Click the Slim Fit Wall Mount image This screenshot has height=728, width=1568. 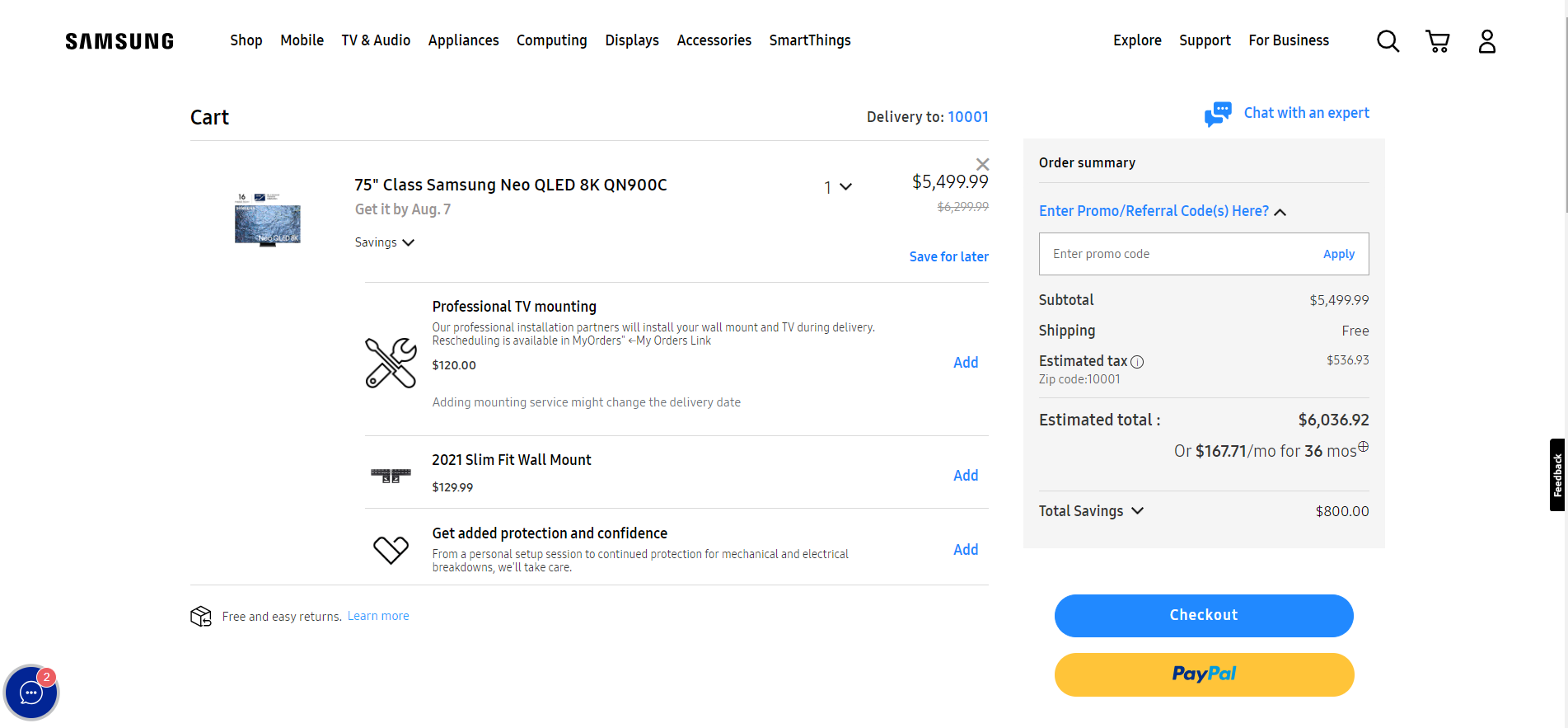tap(391, 475)
